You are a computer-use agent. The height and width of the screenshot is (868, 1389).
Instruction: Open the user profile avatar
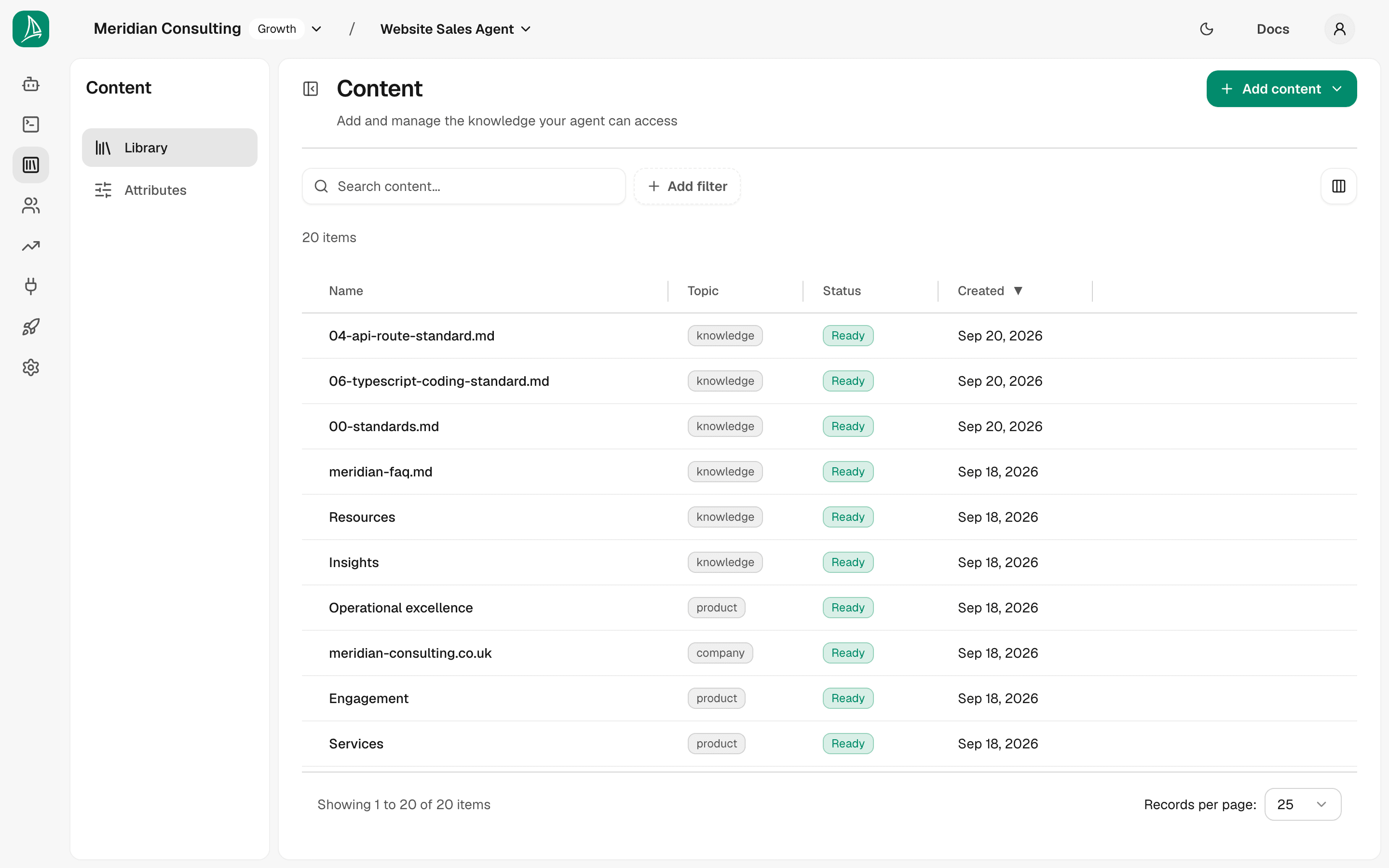point(1340,29)
